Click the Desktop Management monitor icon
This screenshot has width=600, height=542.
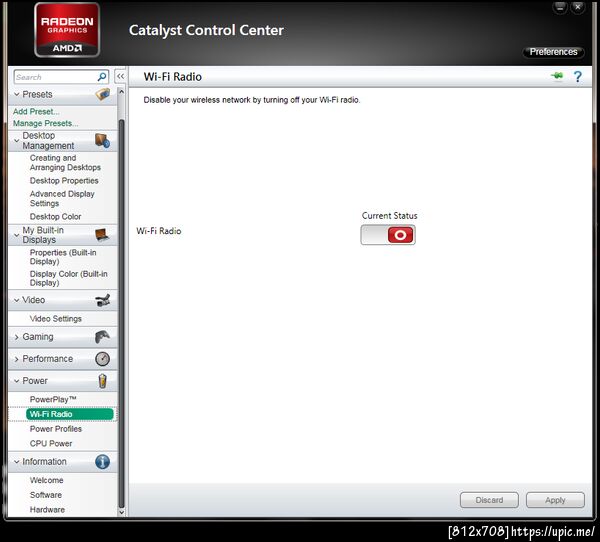click(102, 141)
